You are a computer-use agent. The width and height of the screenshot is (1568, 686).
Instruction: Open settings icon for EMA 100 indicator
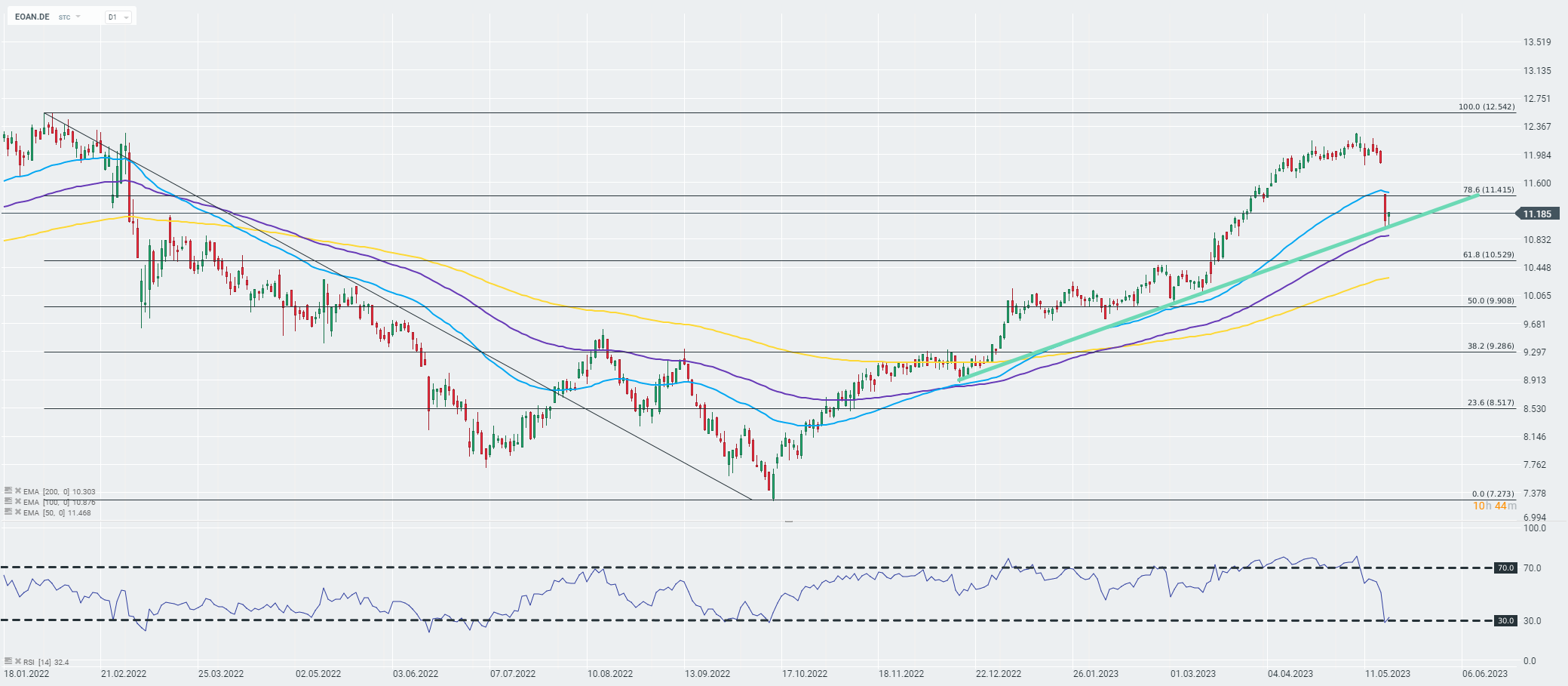[x=8, y=501]
